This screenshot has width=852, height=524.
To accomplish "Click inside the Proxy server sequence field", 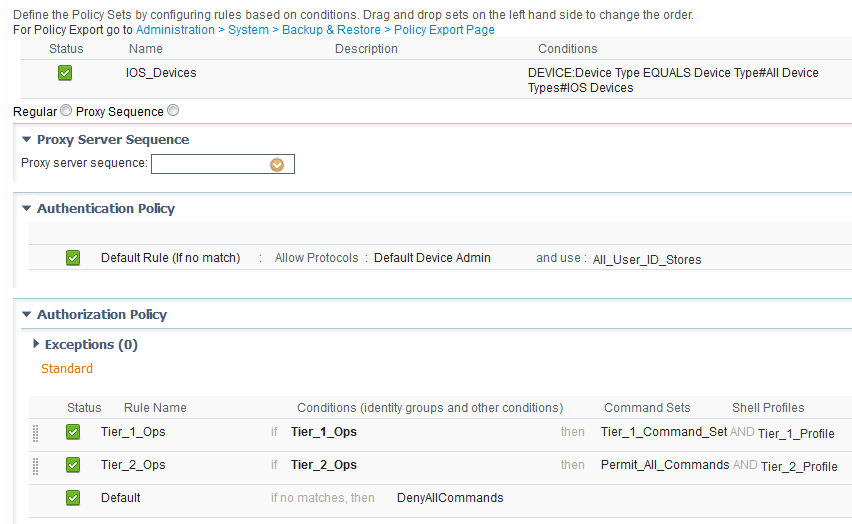I will pyautogui.click(x=211, y=164).
